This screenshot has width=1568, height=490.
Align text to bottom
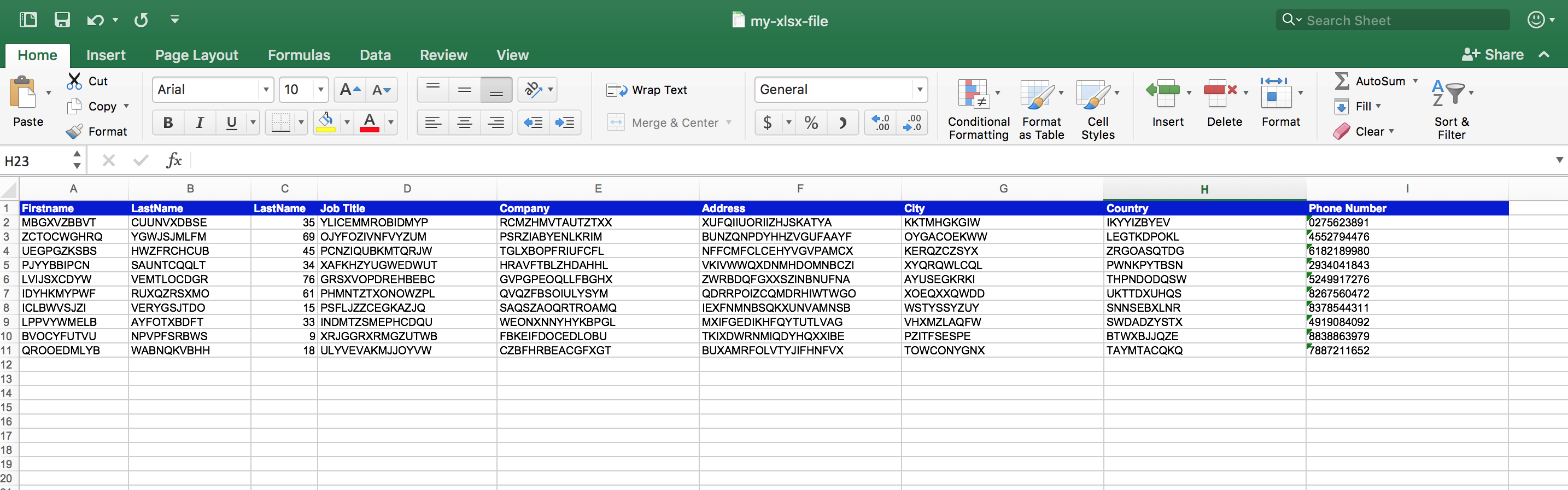coord(496,90)
